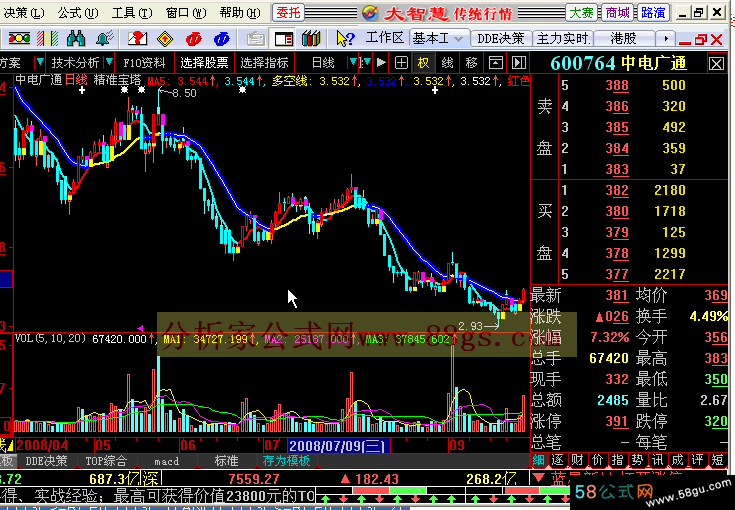Click the red circular logo icon
The width and height of the screenshot is (735, 510).
click(193, 38)
